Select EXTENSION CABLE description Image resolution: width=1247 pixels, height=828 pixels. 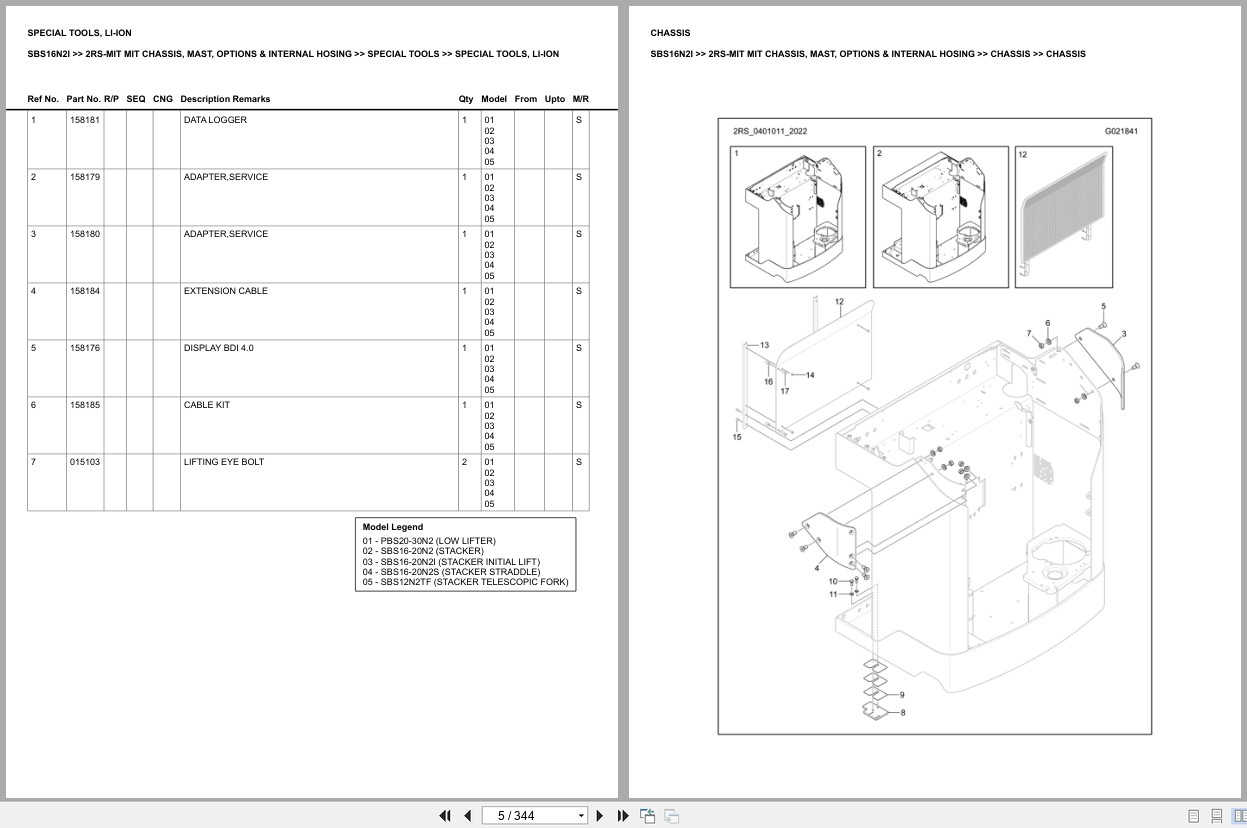225,291
